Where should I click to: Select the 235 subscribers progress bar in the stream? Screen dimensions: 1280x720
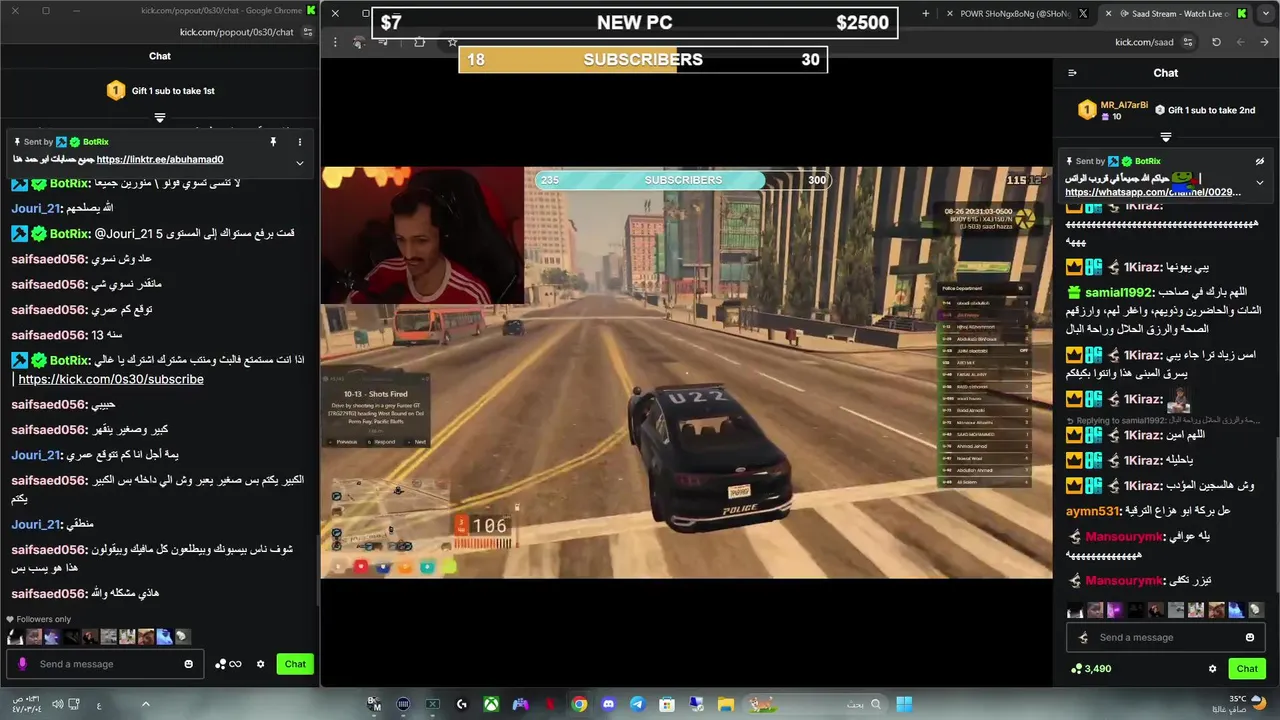(683, 180)
